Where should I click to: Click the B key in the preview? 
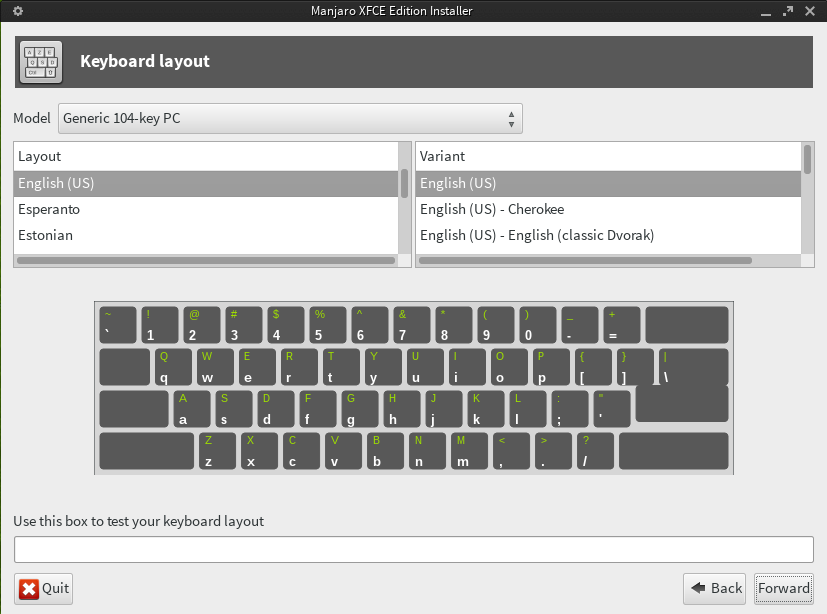point(386,451)
